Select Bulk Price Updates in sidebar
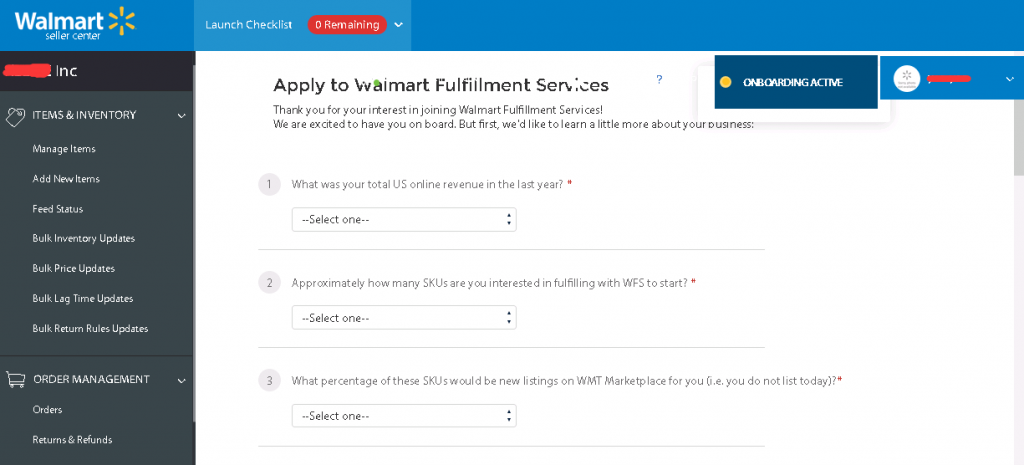Screen dimensions: 1024x465 pos(74,269)
